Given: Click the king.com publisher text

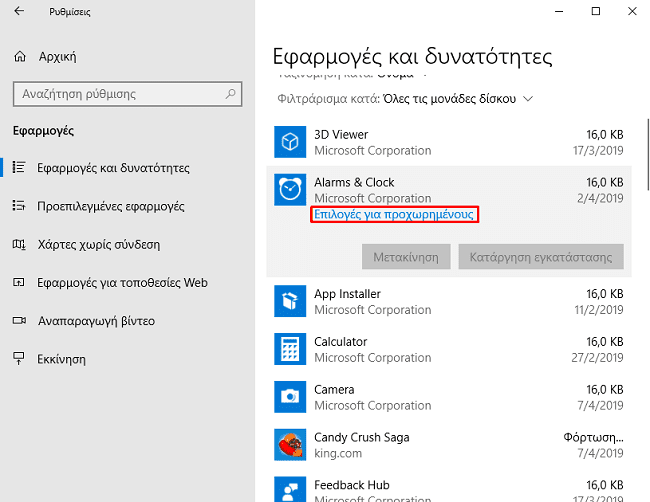Looking at the screenshot, I should point(338,453).
